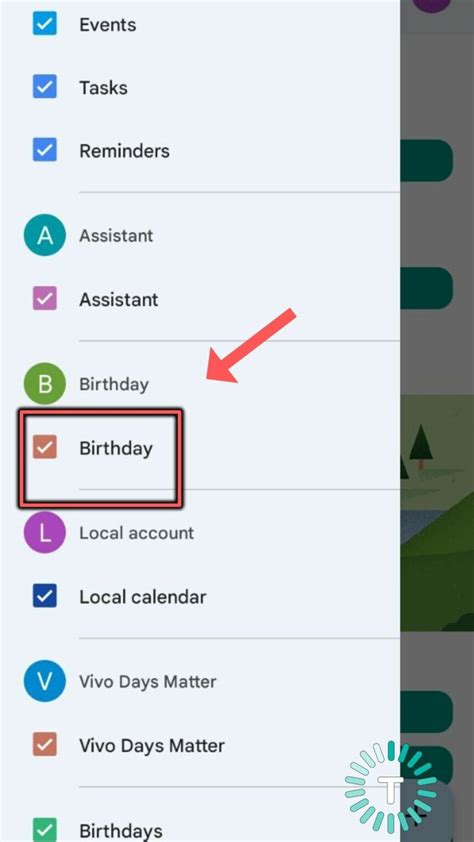Tap the Local calendar label
Screen dimensions: 474x842
143,597
